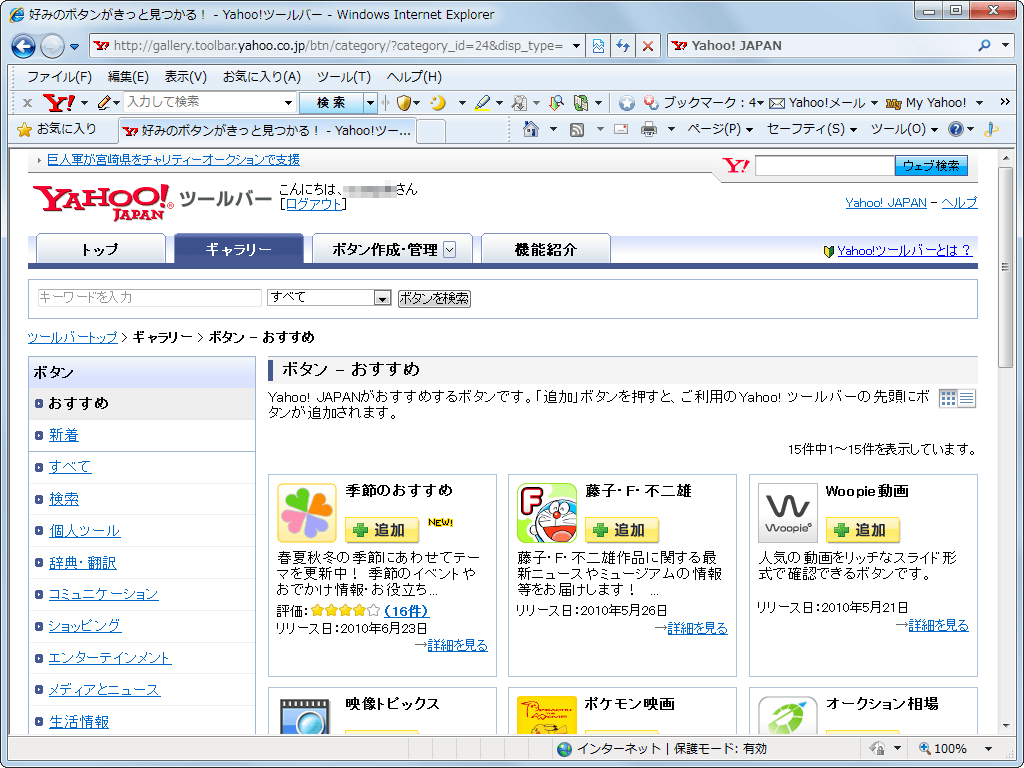Click the Woopie logo thumbnail
The image size is (1024, 768).
point(788,513)
